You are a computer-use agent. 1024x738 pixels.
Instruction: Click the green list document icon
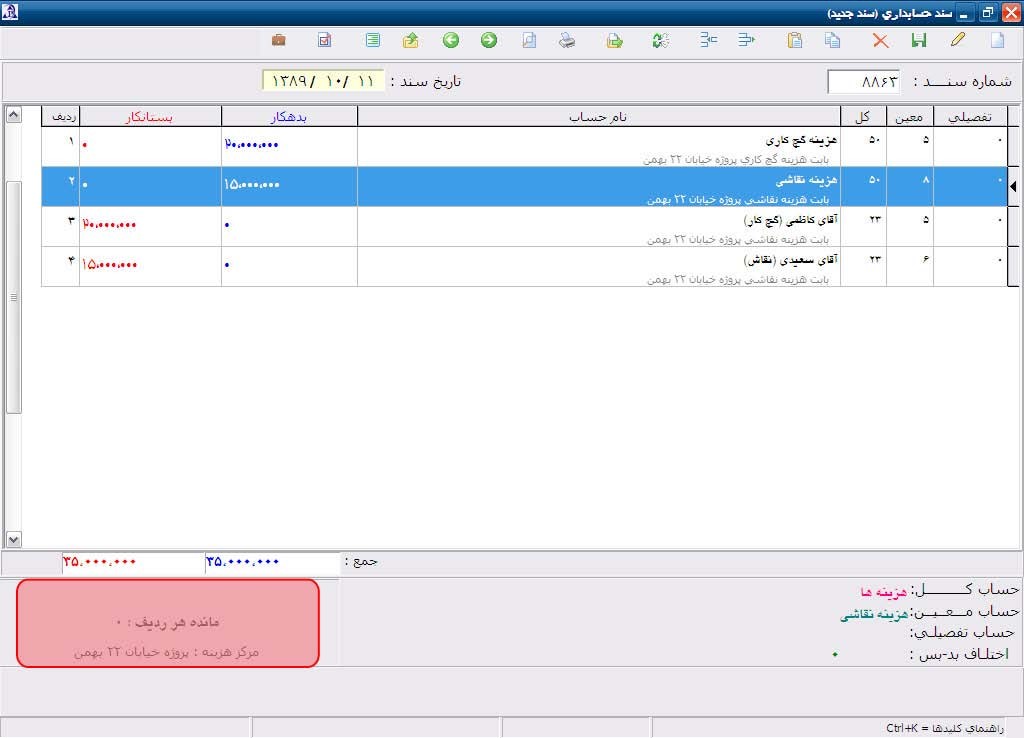click(x=373, y=41)
